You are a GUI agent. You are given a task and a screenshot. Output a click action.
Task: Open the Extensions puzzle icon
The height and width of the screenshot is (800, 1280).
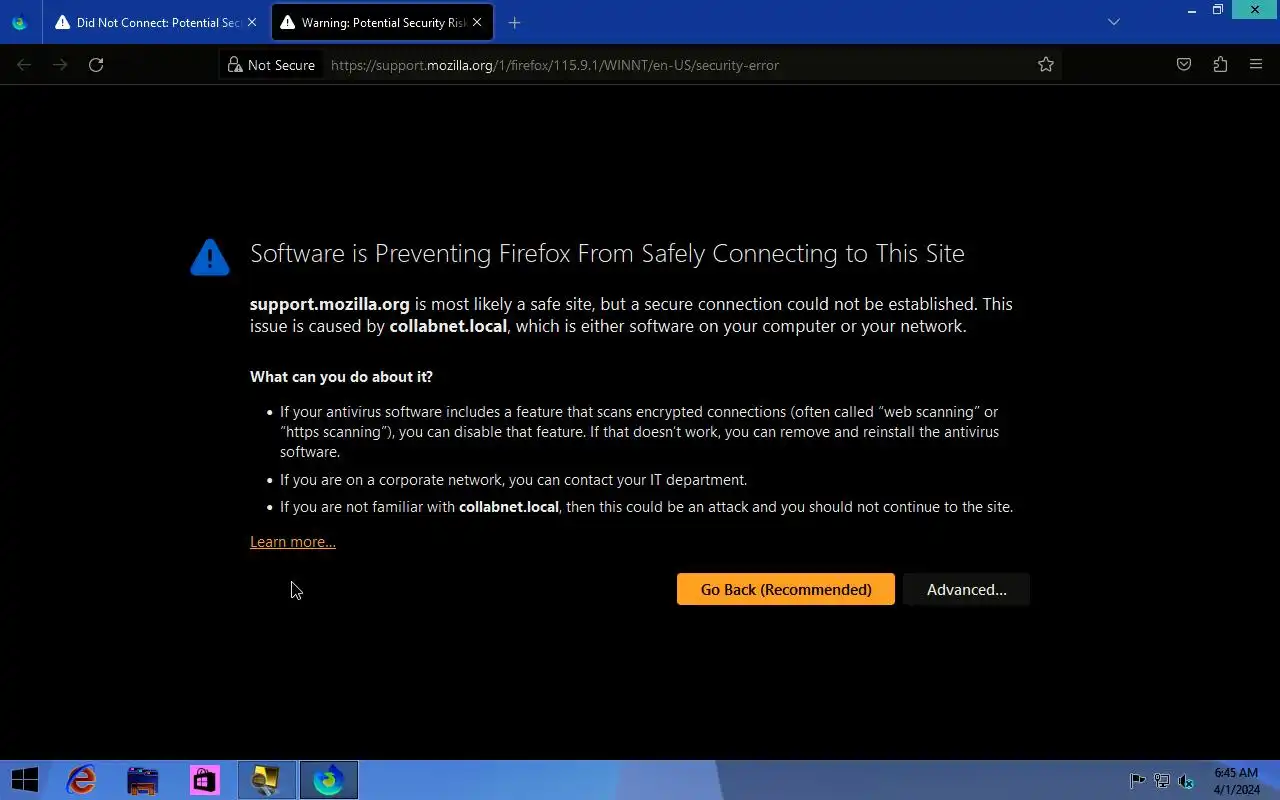(x=1220, y=65)
